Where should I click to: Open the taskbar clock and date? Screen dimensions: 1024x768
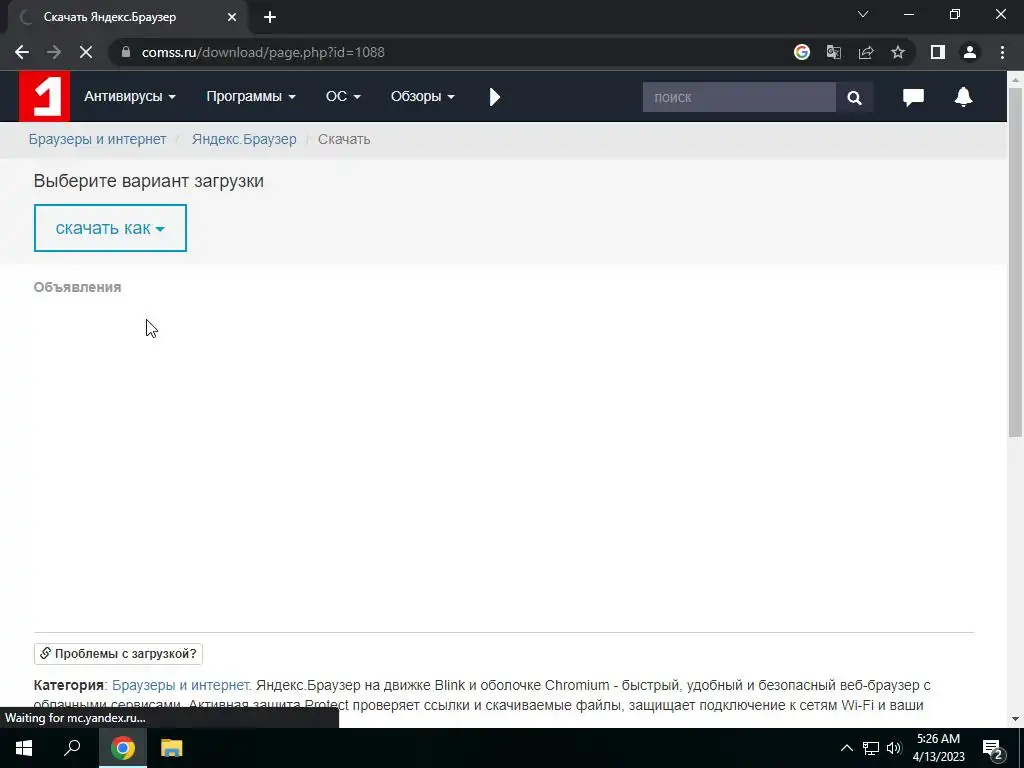(938, 748)
